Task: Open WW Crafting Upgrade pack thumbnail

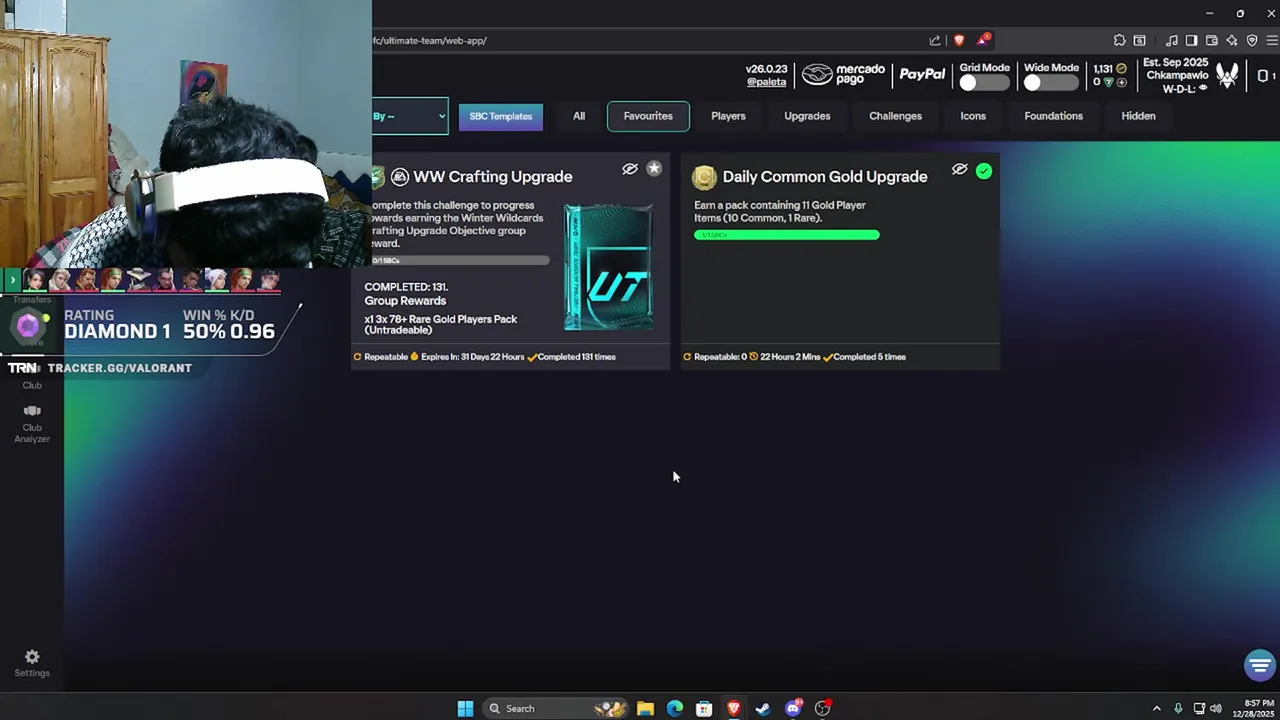Action: pos(609,267)
